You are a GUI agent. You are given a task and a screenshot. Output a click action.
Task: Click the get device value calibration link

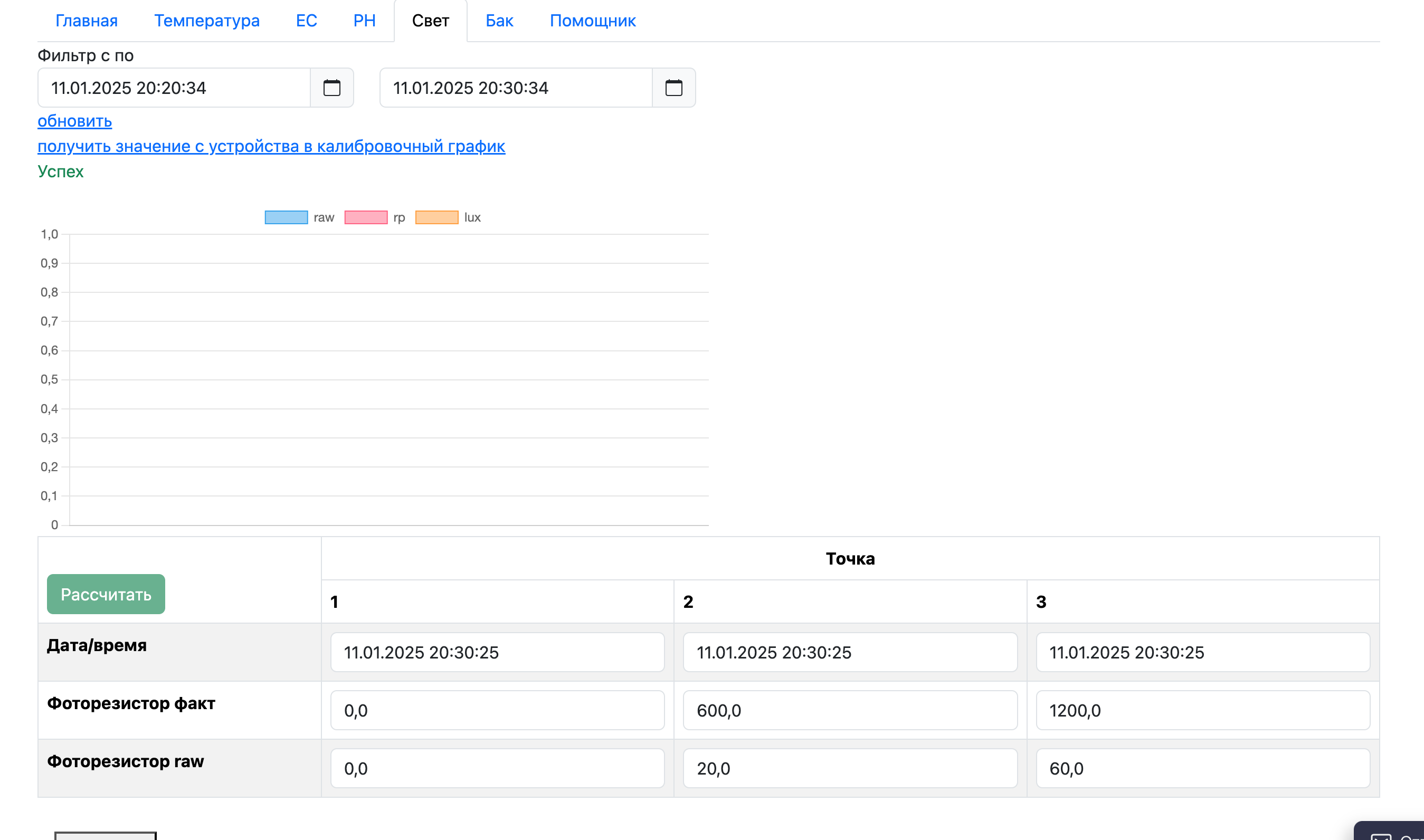click(x=271, y=146)
